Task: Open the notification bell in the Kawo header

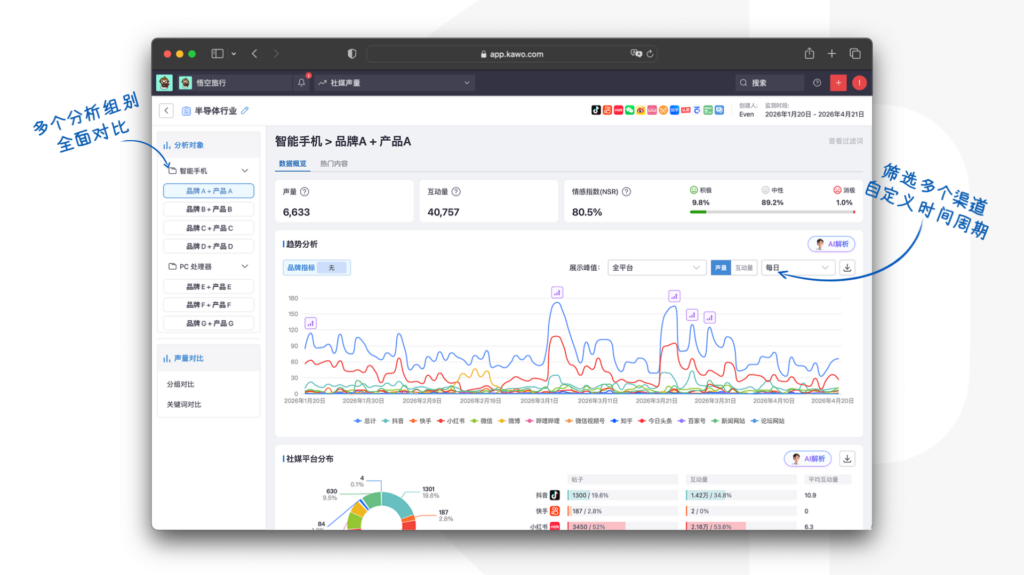Action: [301, 83]
